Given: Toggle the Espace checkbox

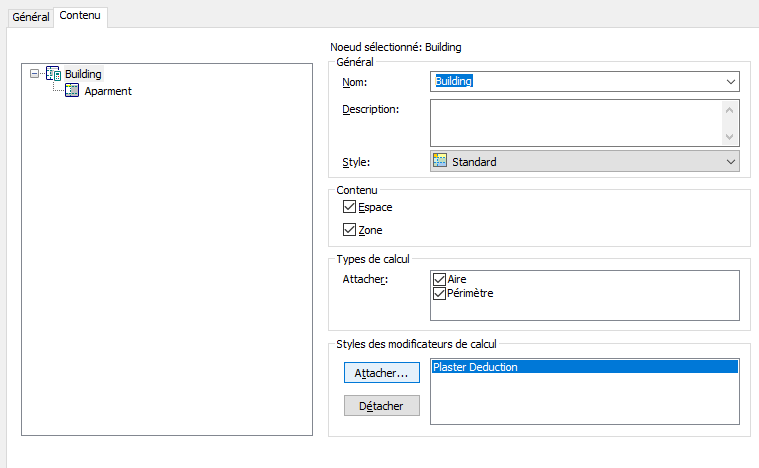Looking at the screenshot, I should 349,207.
